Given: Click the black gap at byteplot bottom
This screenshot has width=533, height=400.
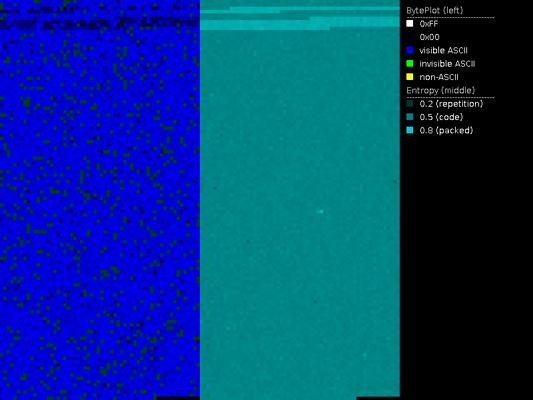Looking at the screenshot, I should pos(177,398).
